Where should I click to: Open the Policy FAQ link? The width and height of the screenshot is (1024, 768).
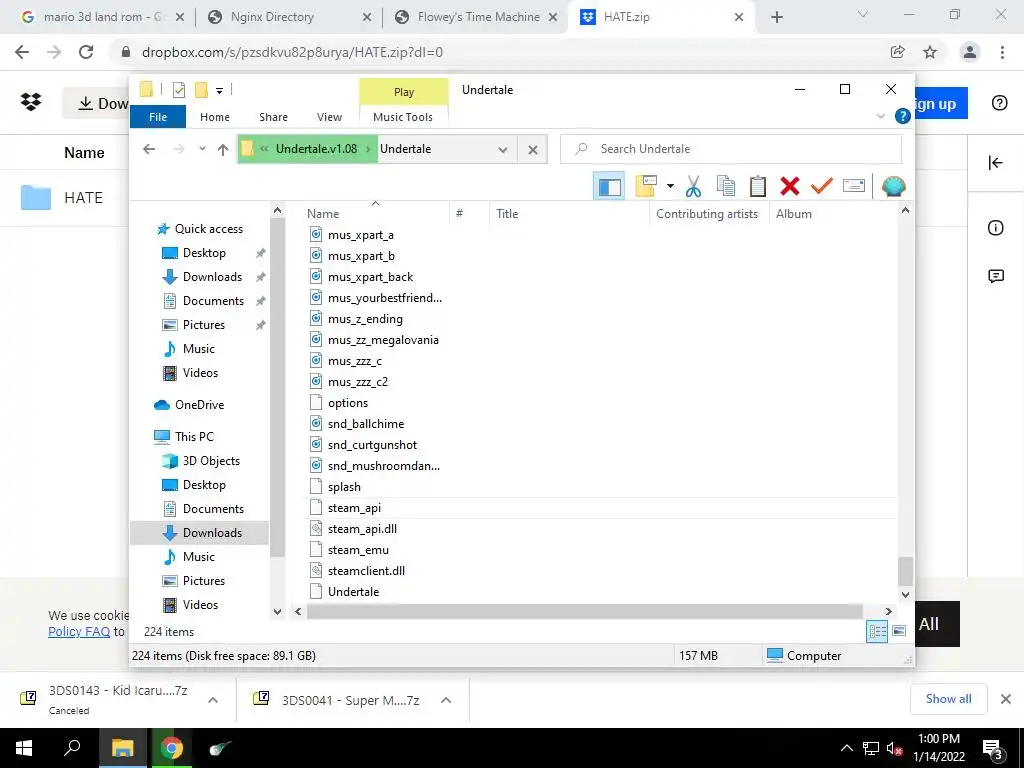point(79,632)
